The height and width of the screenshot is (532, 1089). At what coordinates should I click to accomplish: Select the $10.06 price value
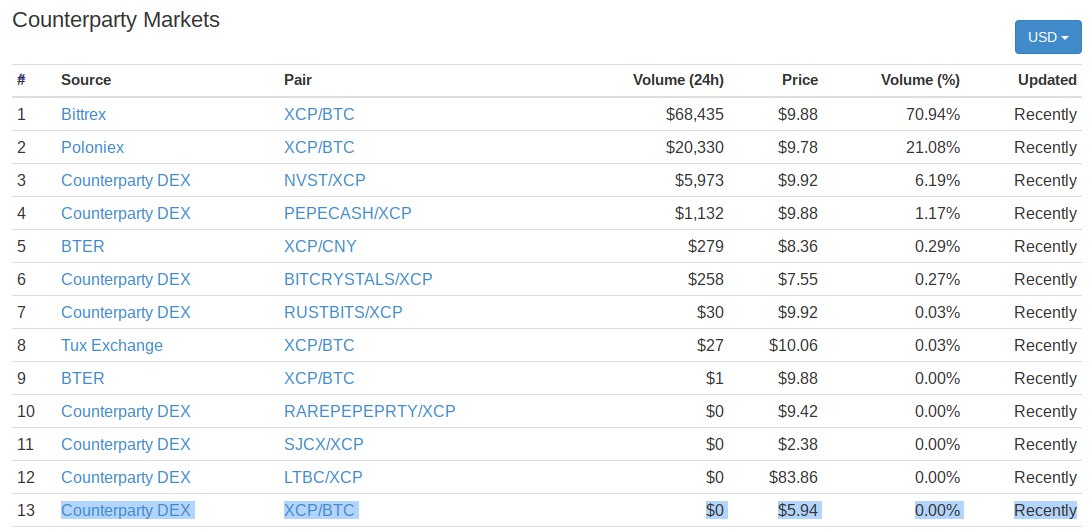coord(794,345)
